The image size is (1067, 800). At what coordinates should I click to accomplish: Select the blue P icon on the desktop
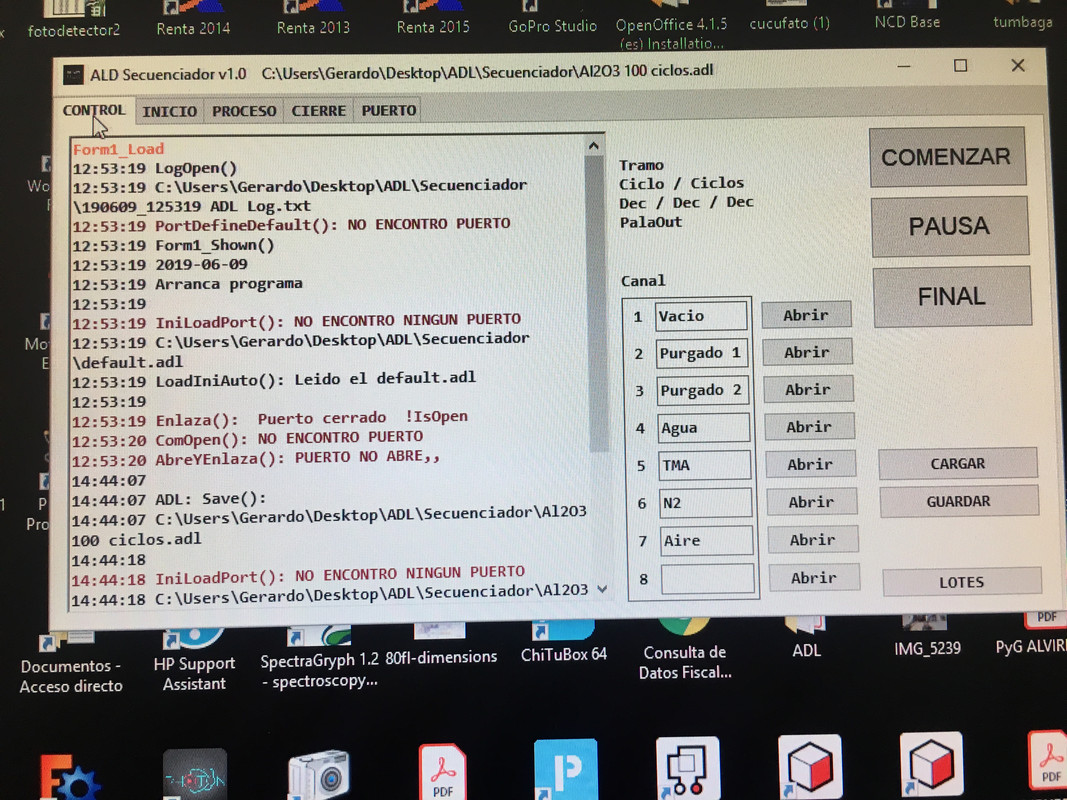[x=565, y=769]
